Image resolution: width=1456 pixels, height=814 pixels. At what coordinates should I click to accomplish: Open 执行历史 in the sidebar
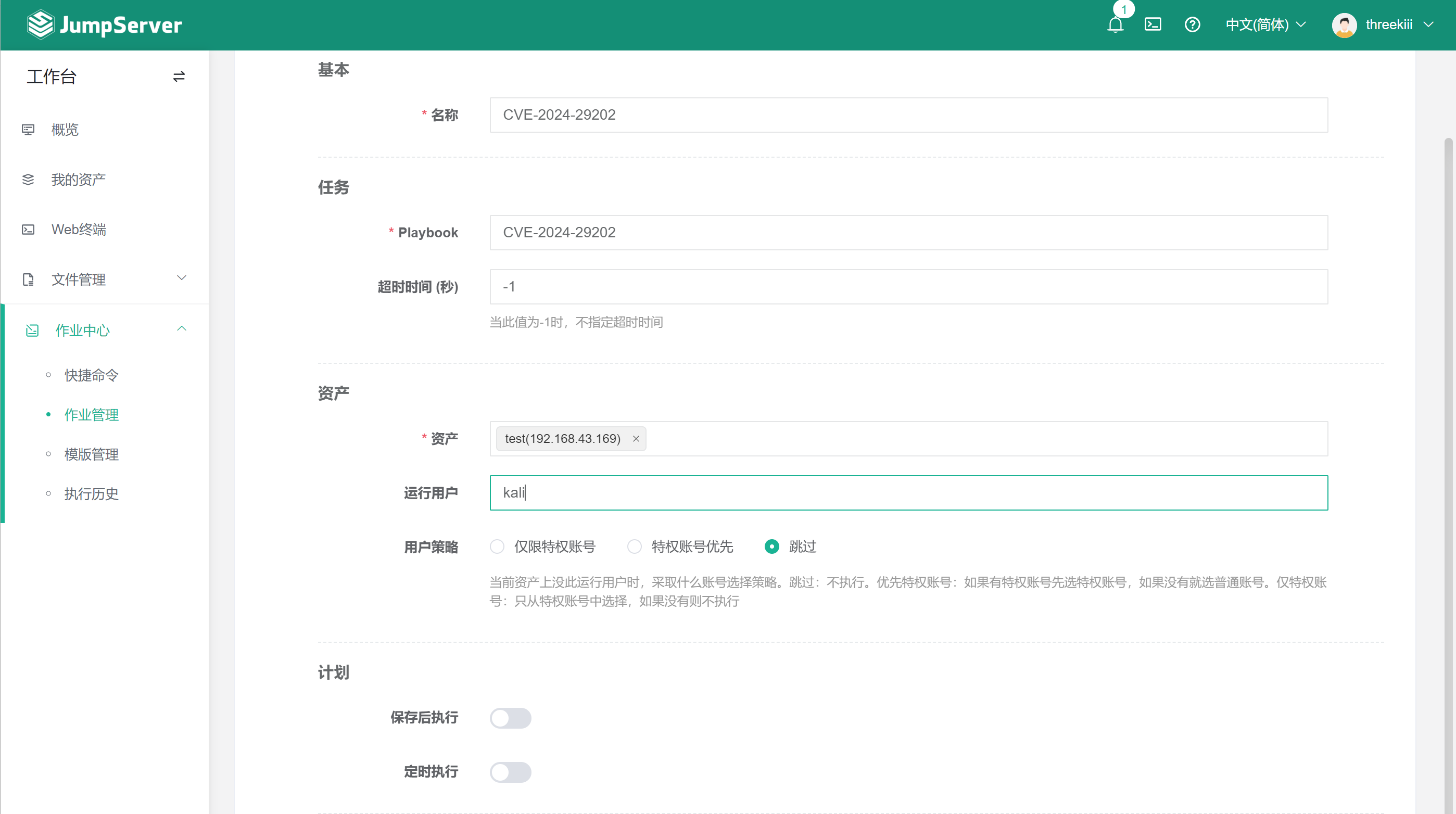[x=91, y=494]
